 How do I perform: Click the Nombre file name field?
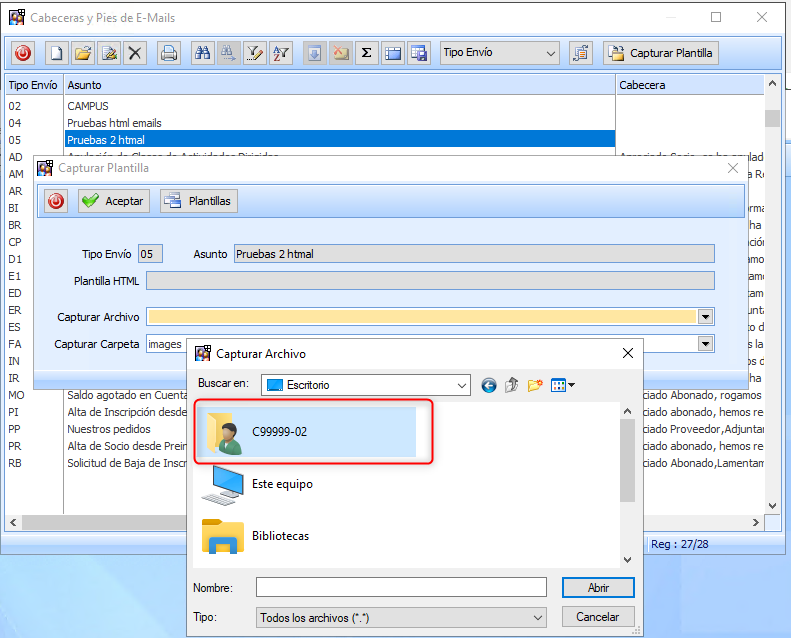click(401, 587)
